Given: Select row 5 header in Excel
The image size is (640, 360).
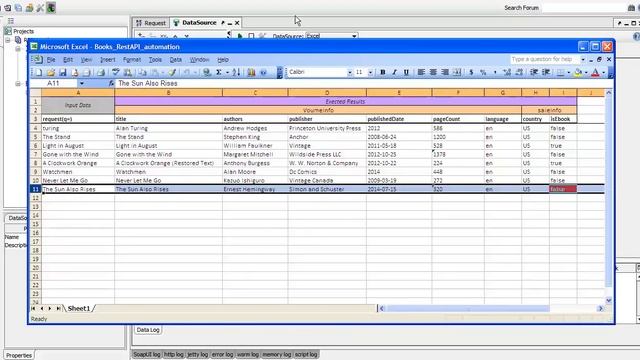Looking at the screenshot, I should click(36, 137).
